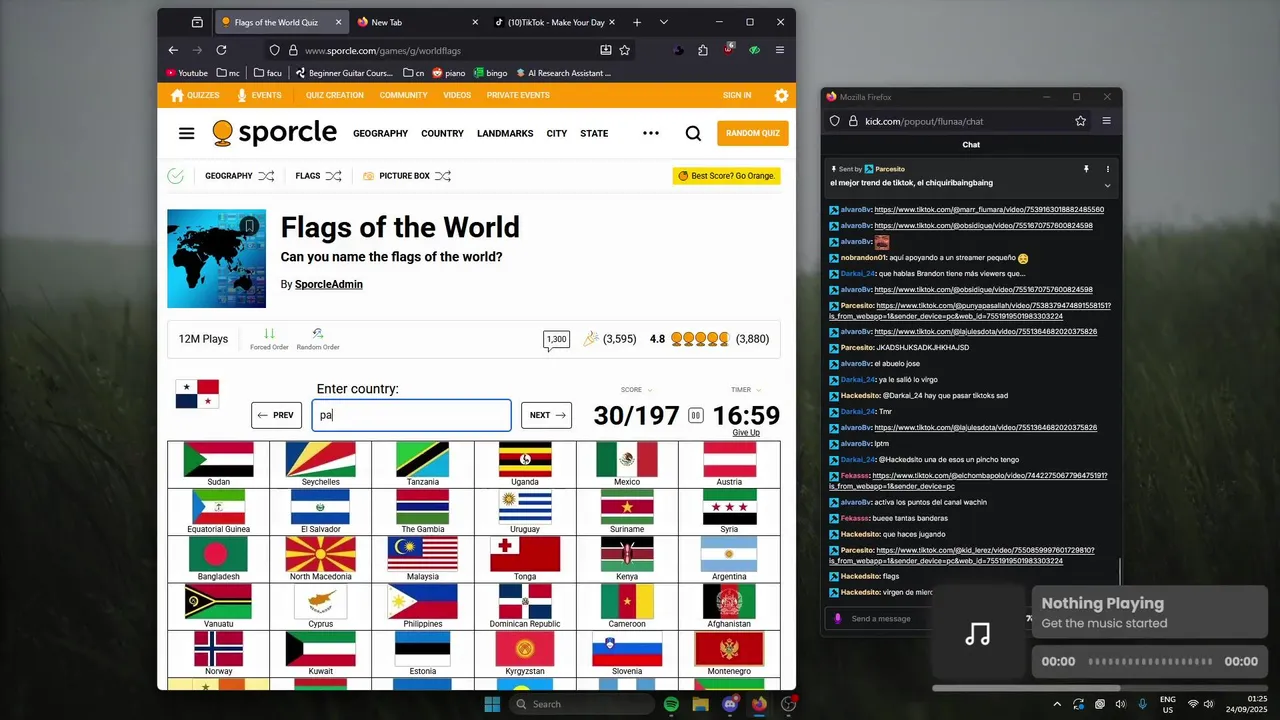
Task: Bookmark the Kick chat page star
Action: (1080, 121)
